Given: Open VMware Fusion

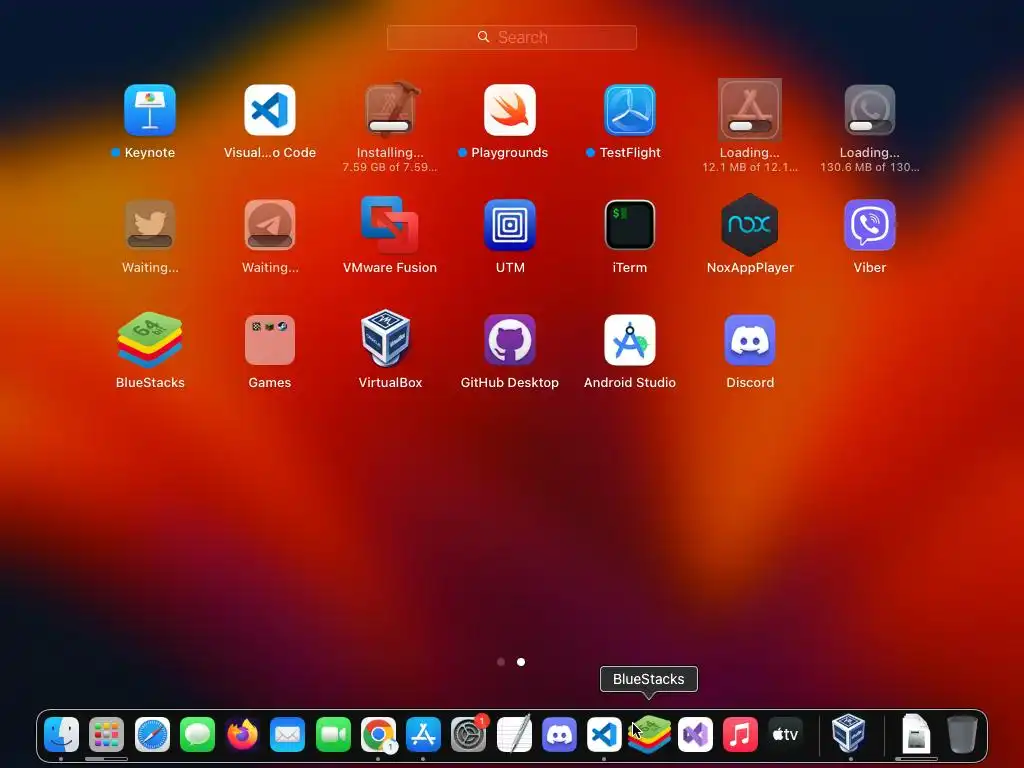Looking at the screenshot, I should point(390,225).
